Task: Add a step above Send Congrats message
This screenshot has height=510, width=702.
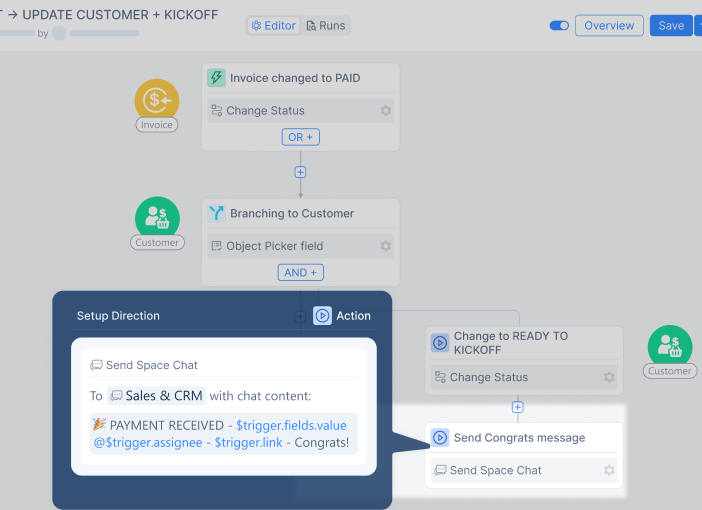Action: click(518, 407)
